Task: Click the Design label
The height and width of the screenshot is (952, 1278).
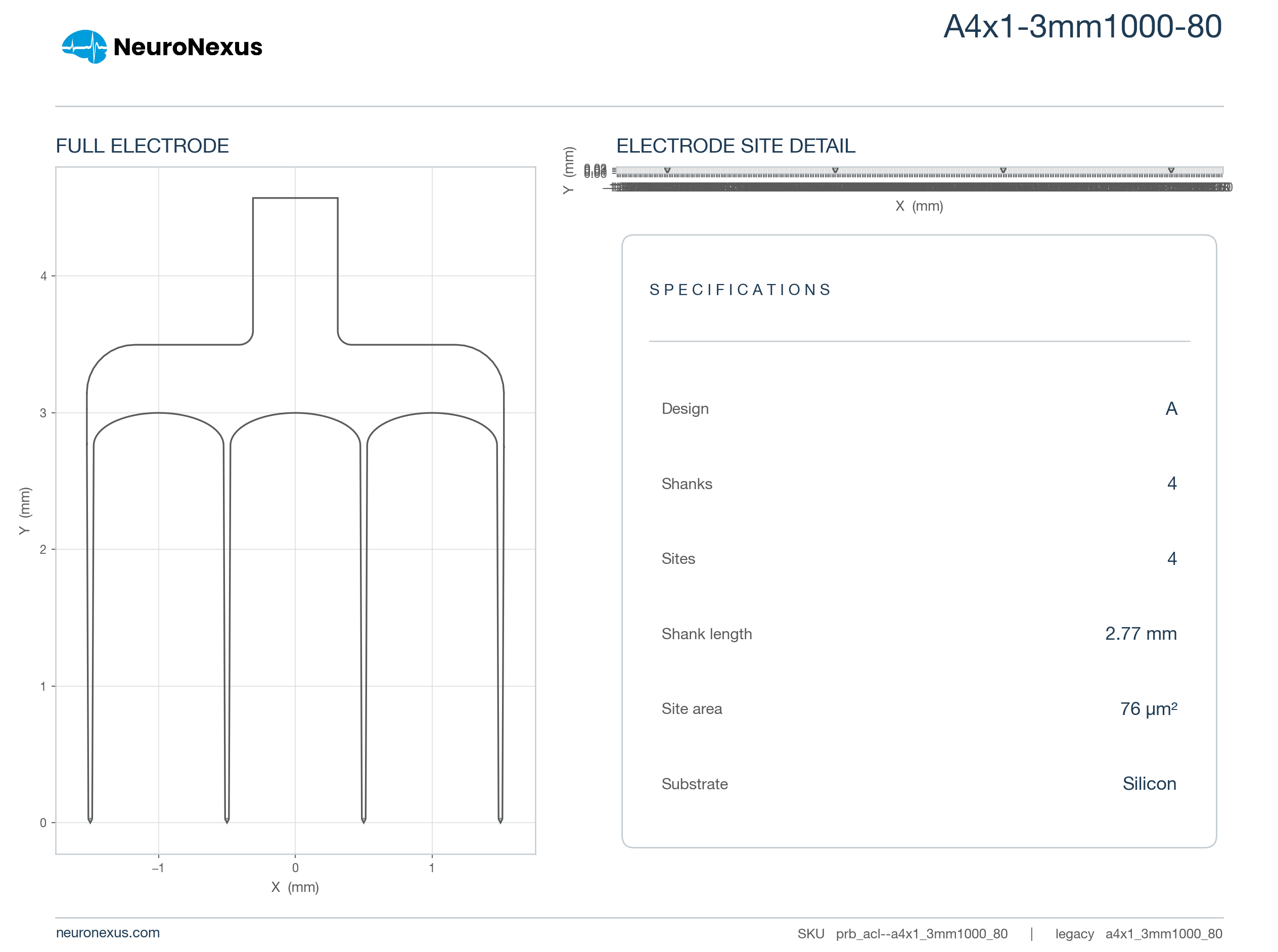Action: 685,409
